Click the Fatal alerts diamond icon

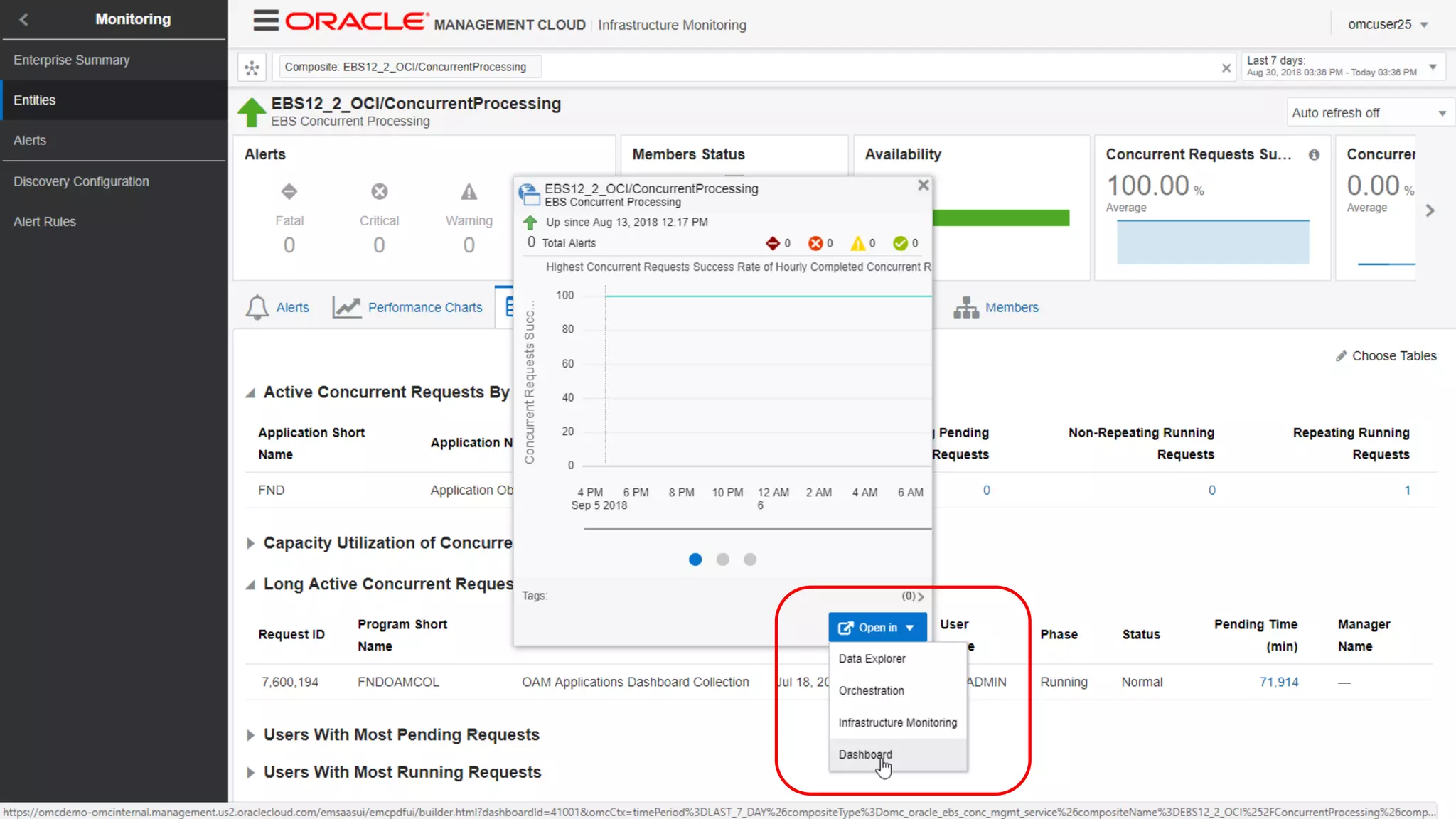289,191
